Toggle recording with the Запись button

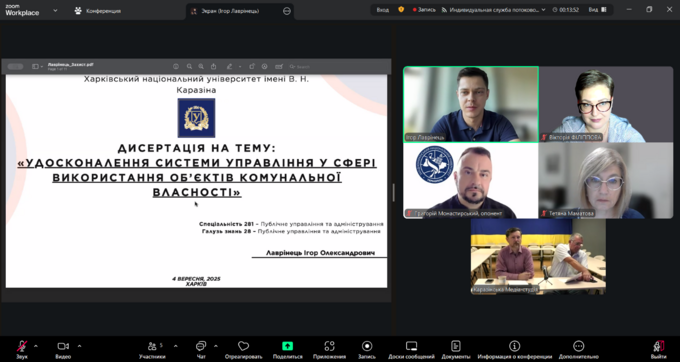(x=367, y=349)
